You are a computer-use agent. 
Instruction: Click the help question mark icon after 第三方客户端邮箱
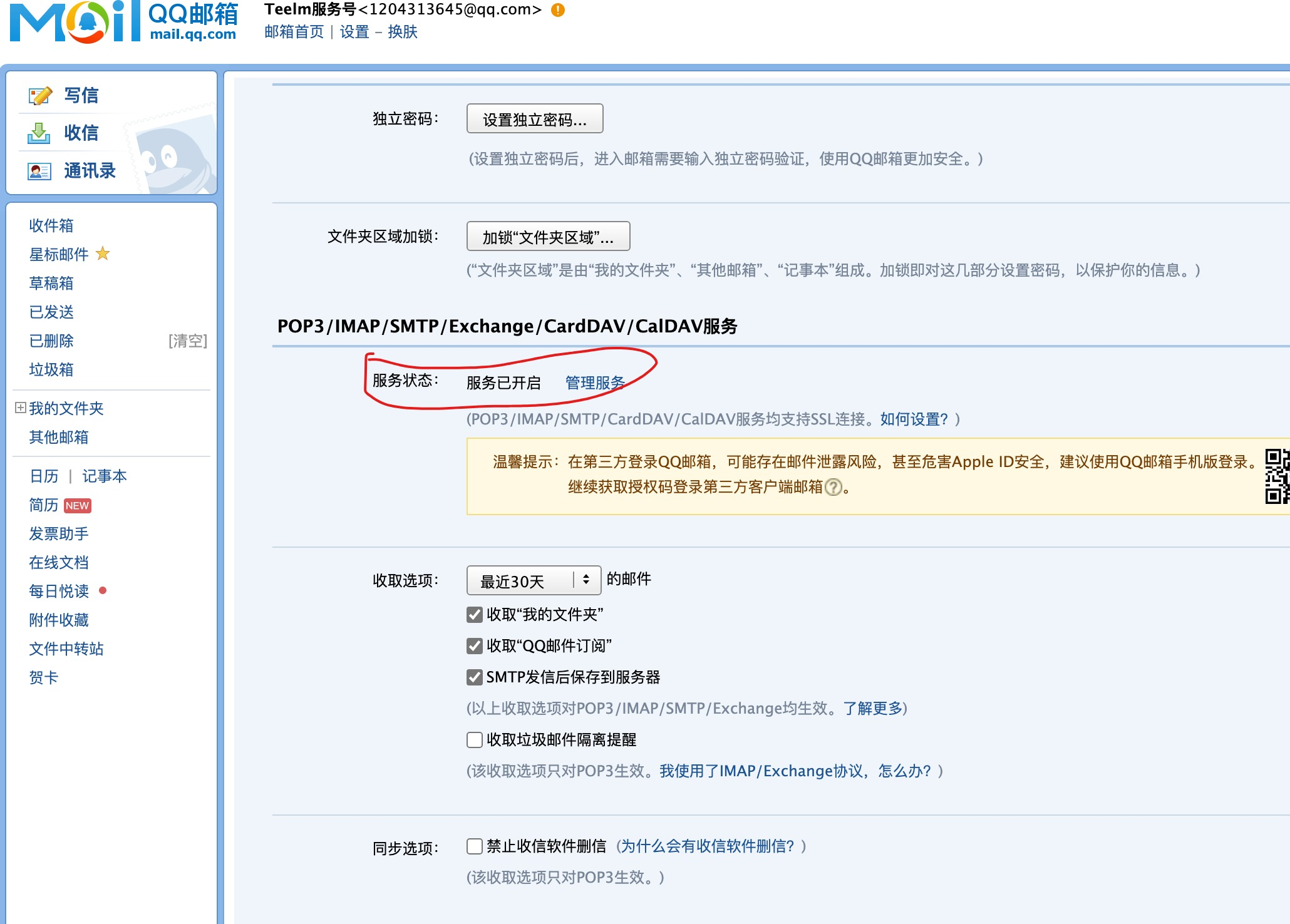point(833,487)
